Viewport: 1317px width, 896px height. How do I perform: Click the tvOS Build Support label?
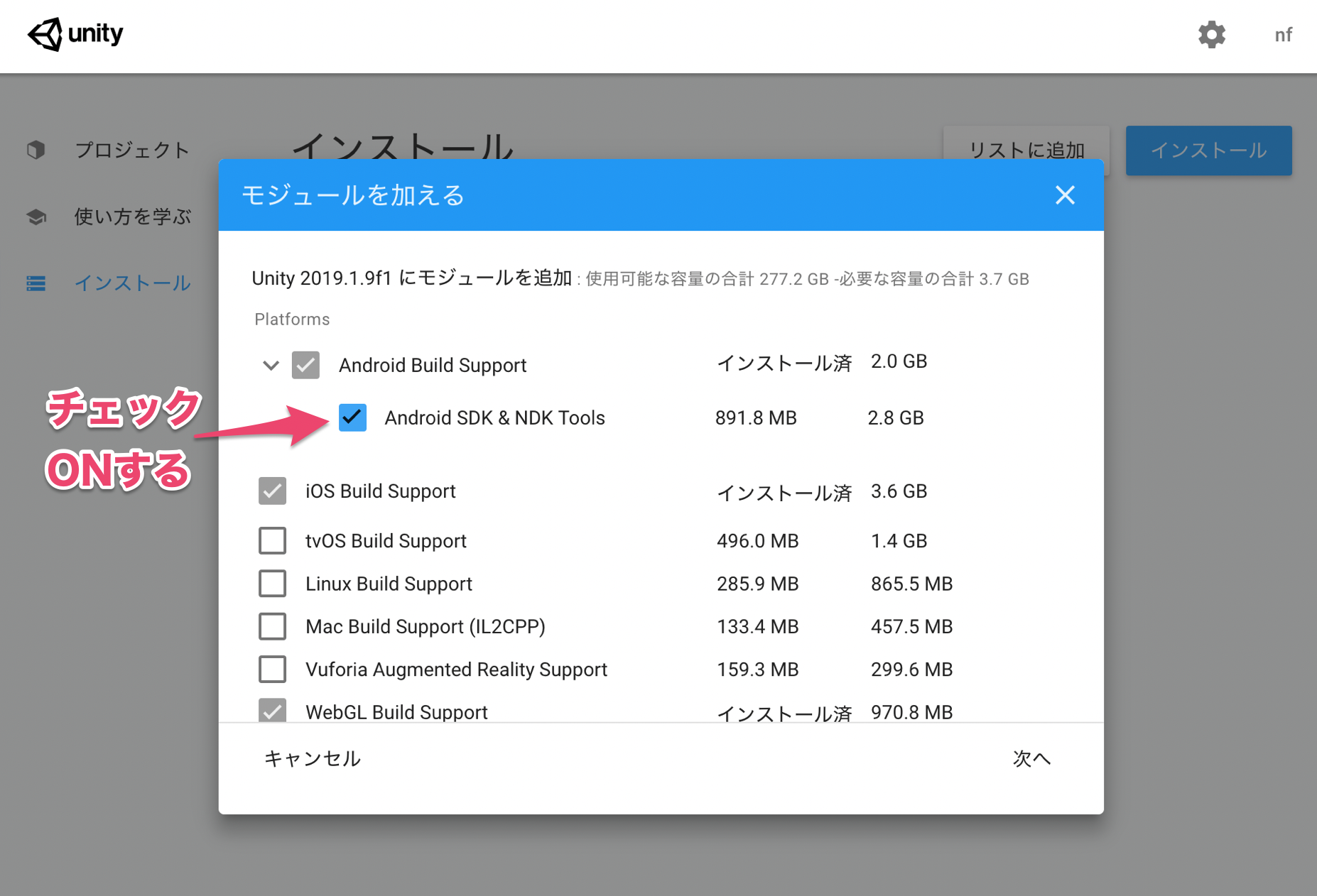pyautogui.click(x=386, y=541)
